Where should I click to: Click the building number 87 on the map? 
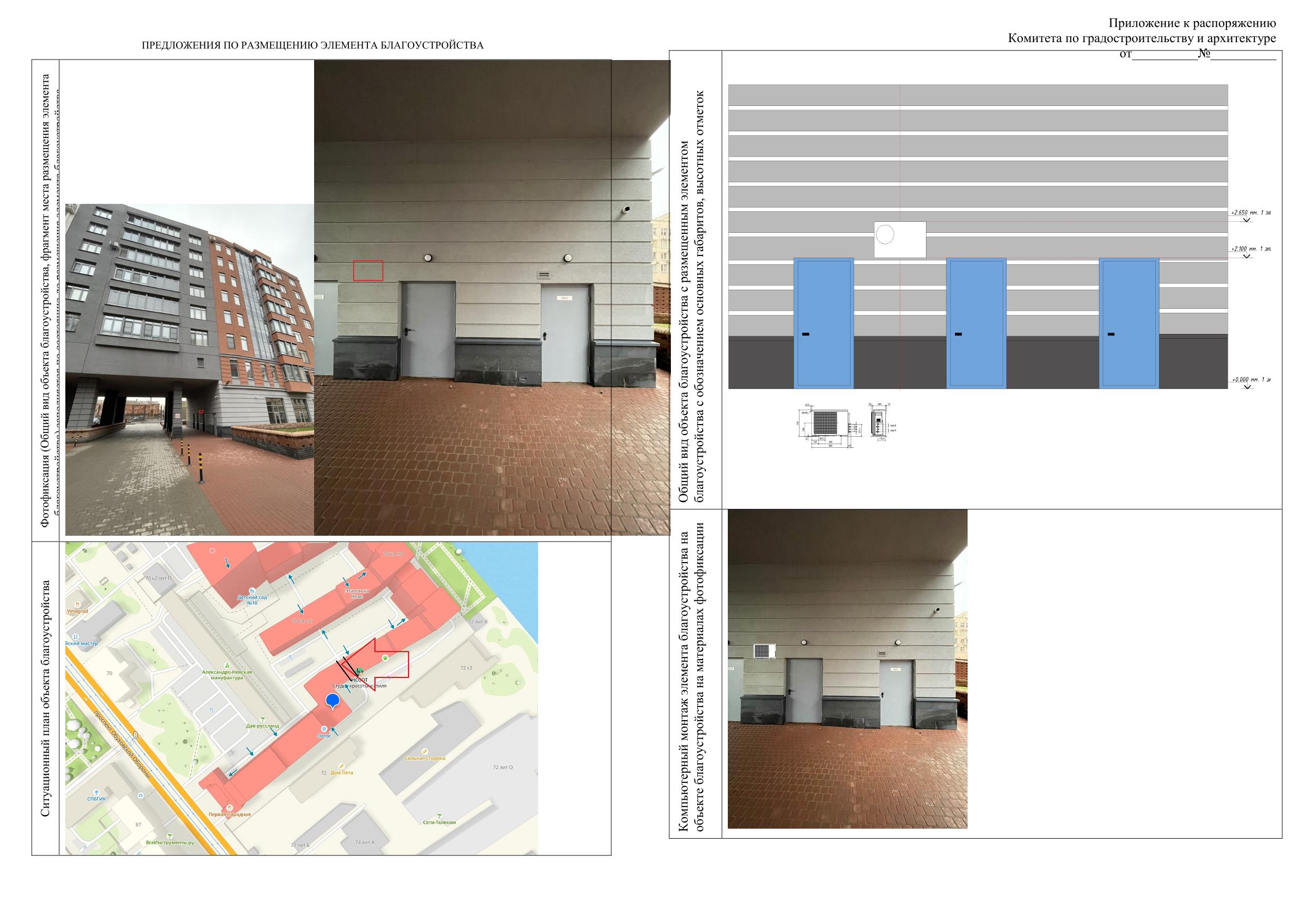138,824
